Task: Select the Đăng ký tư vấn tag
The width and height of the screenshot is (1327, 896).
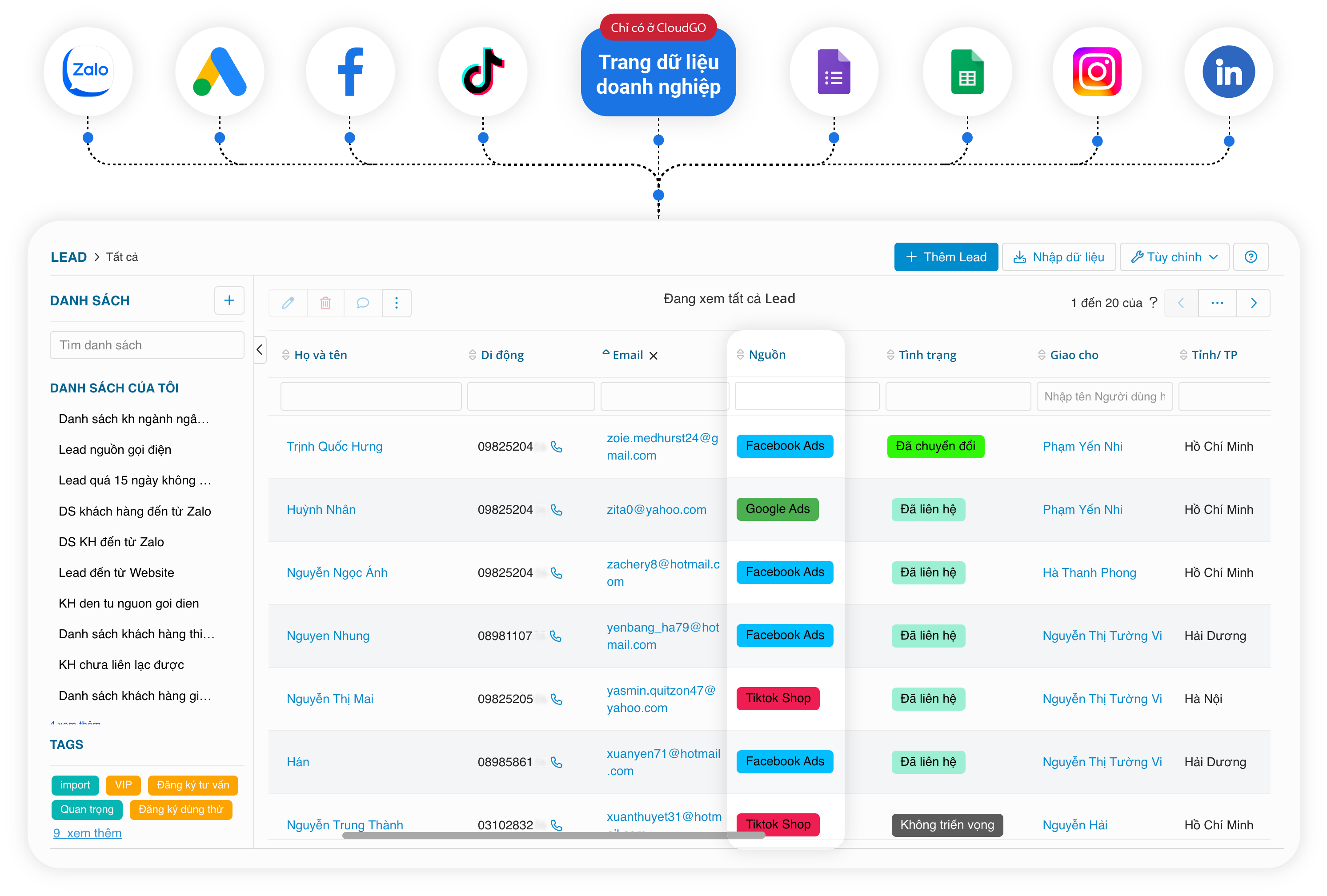Action: tap(192, 785)
